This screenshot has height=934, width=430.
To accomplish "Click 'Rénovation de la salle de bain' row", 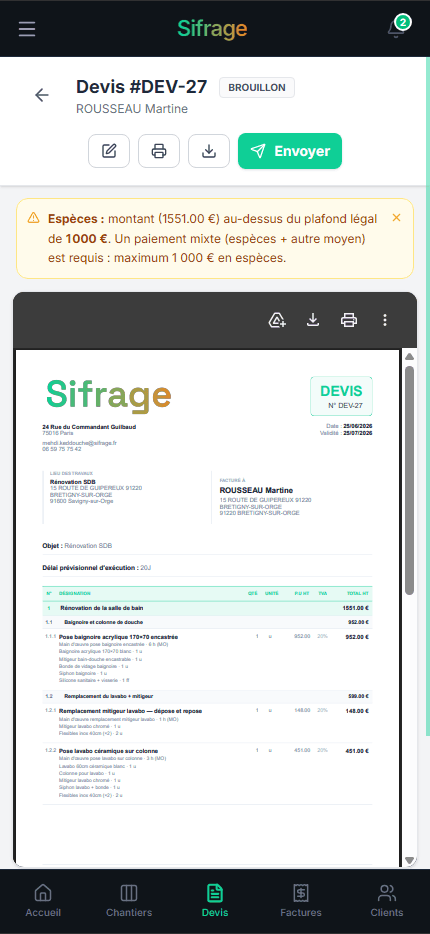I will click(x=208, y=608).
